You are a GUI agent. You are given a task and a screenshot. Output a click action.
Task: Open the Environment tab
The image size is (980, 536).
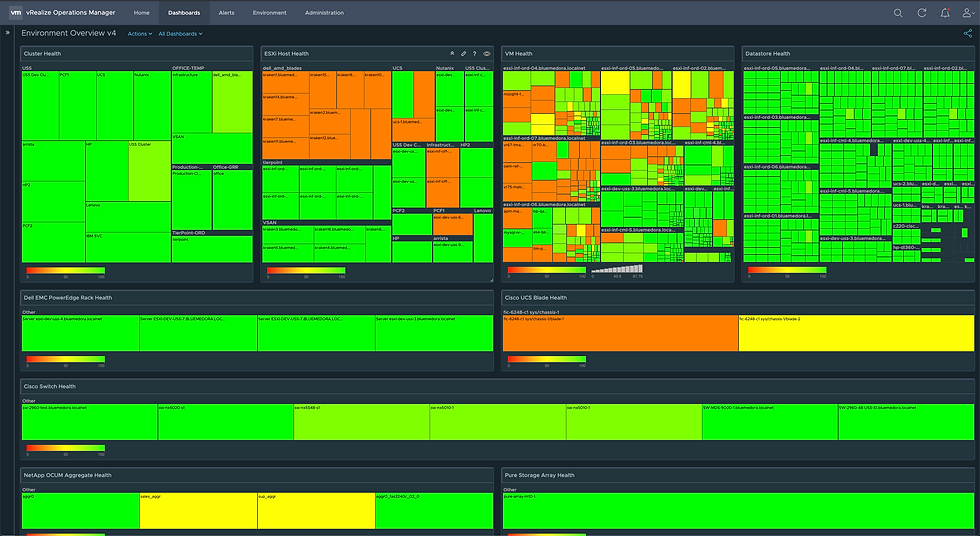(269, 12)
